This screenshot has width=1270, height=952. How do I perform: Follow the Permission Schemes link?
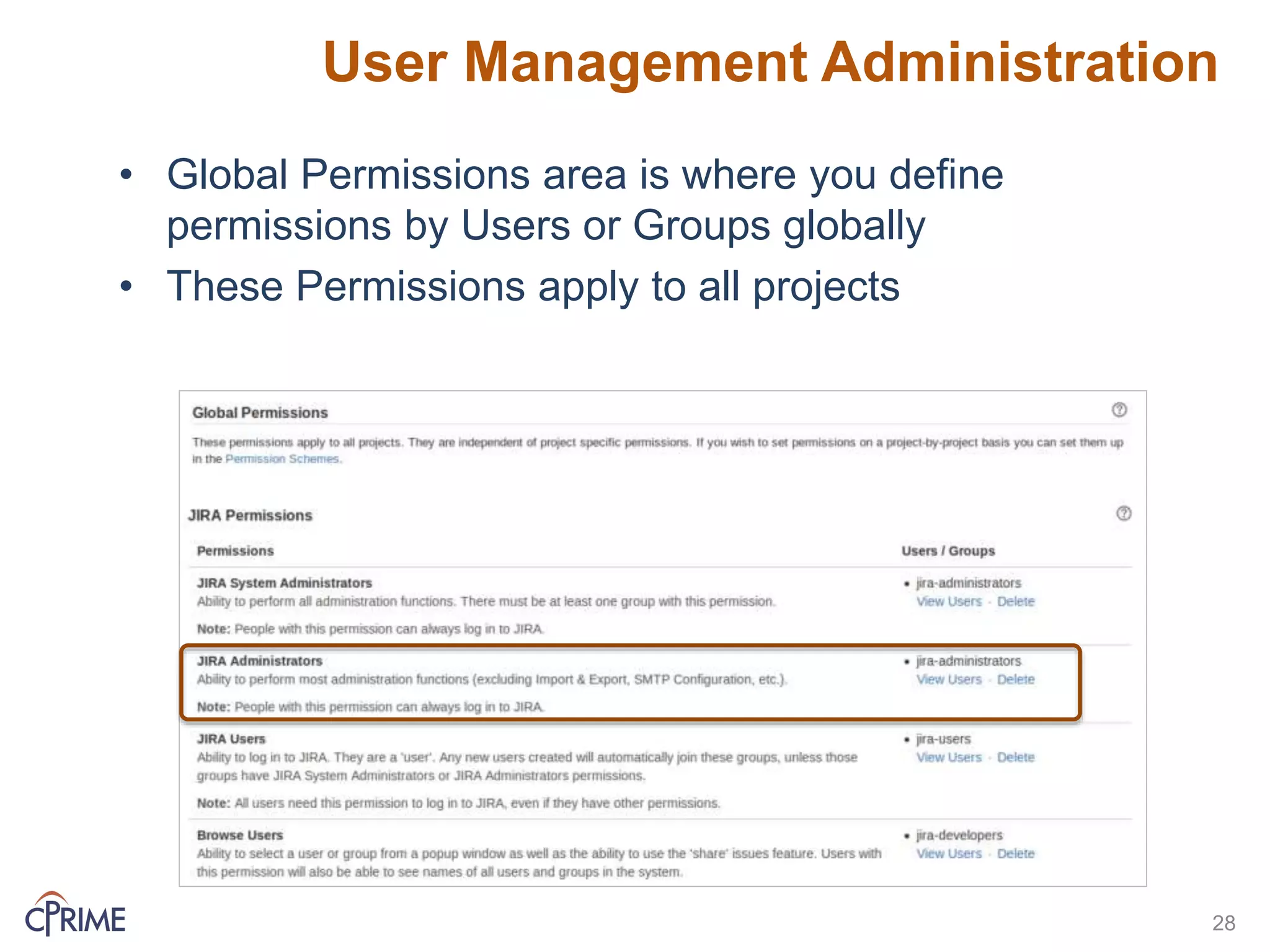[x=283, y=459]
